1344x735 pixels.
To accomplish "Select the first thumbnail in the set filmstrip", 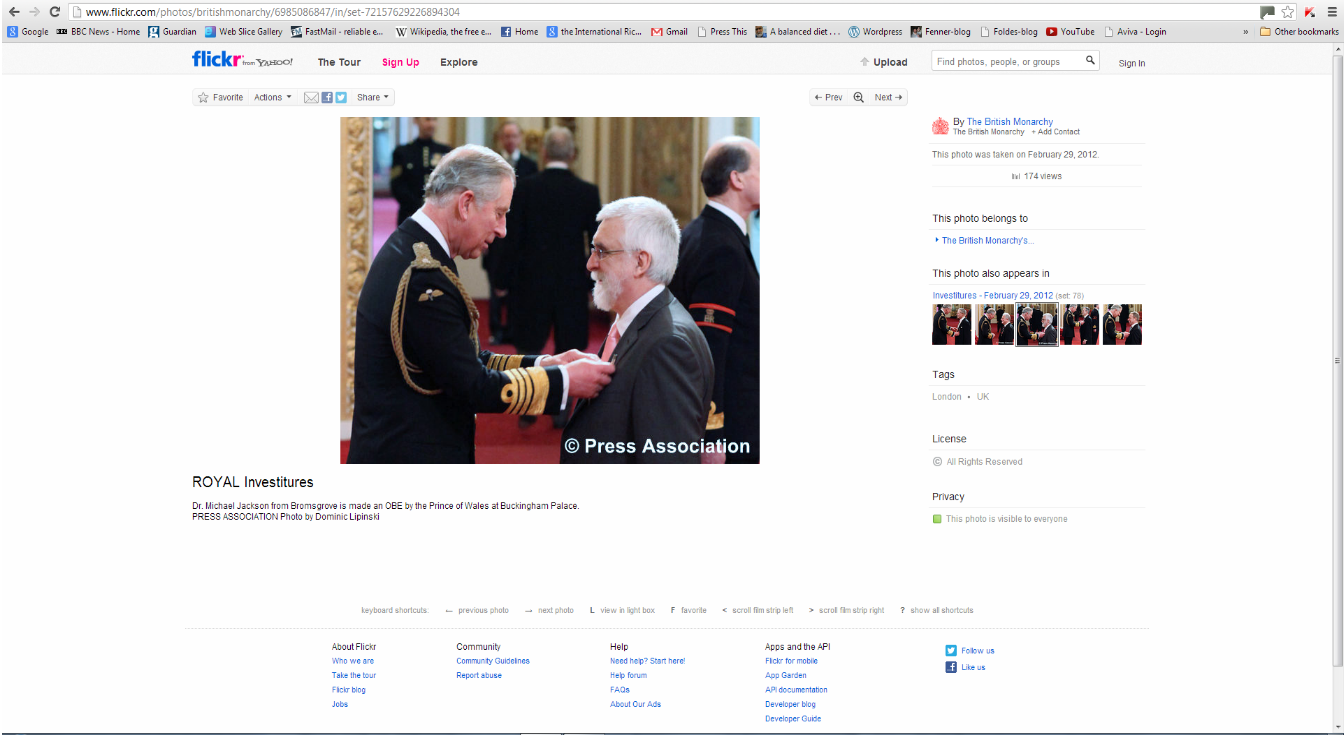I will tap(951, 325).
